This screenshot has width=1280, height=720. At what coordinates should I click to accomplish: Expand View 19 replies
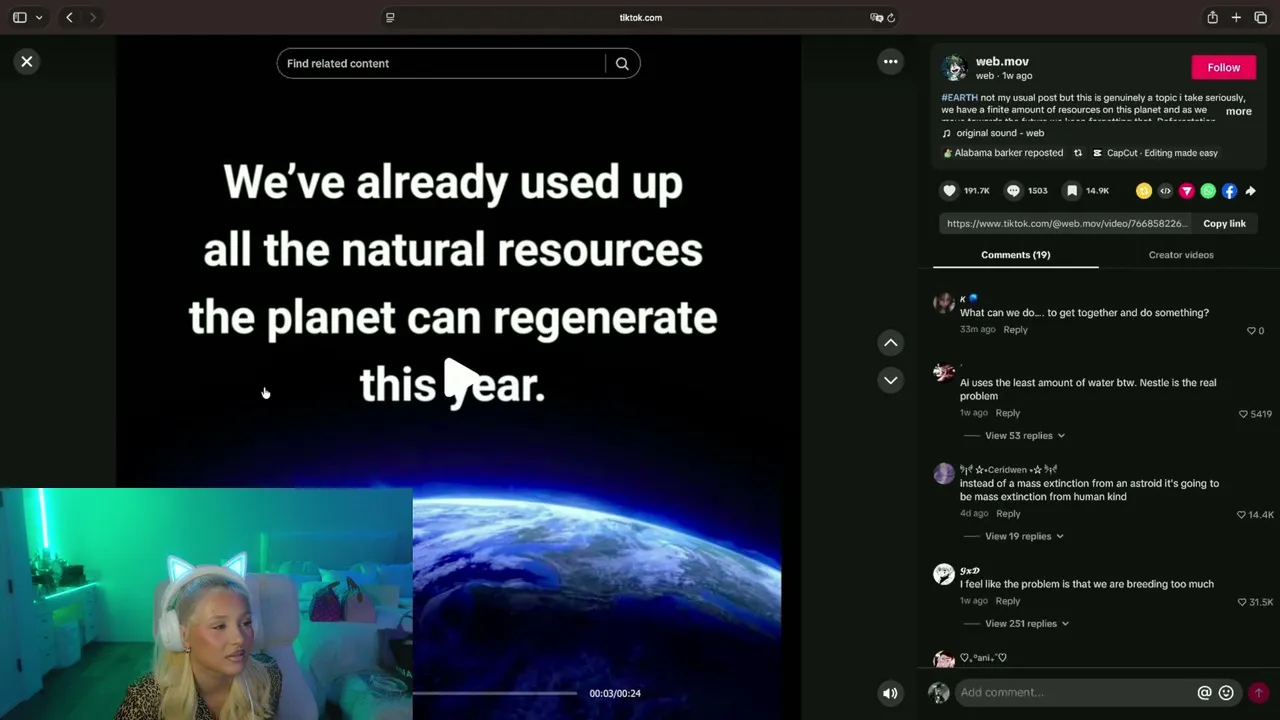1025,537
